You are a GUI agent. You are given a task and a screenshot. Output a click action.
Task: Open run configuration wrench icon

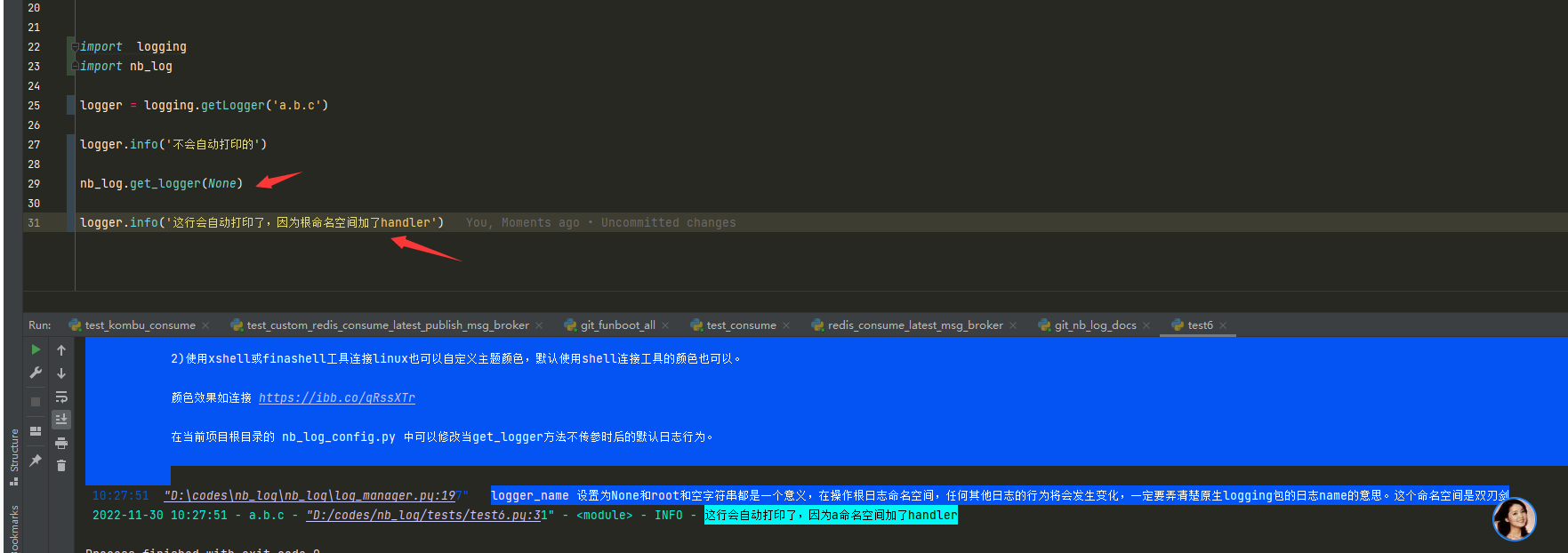pos(36,373)
